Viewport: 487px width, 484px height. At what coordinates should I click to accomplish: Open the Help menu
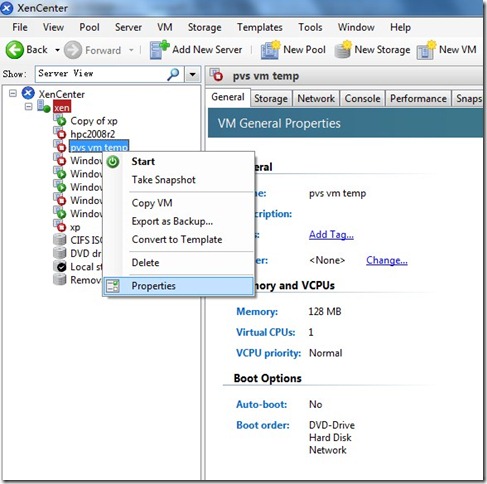click(400, 27)
